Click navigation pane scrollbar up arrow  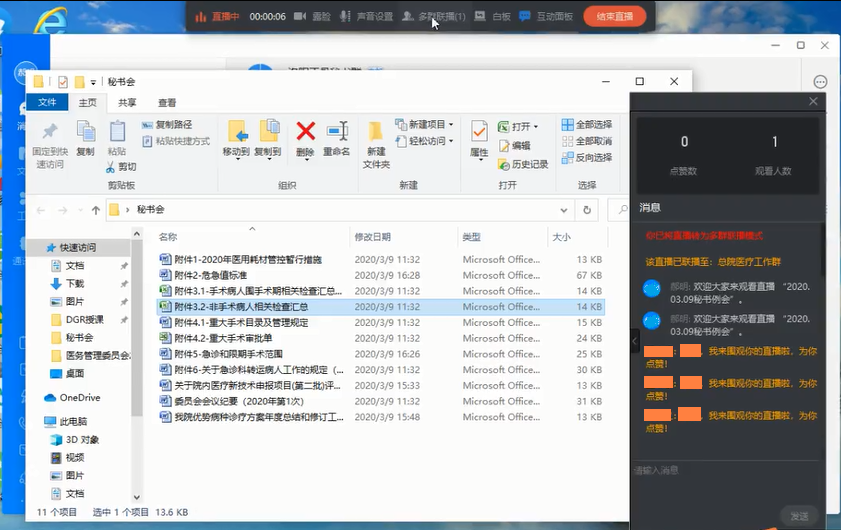(137, 234)
